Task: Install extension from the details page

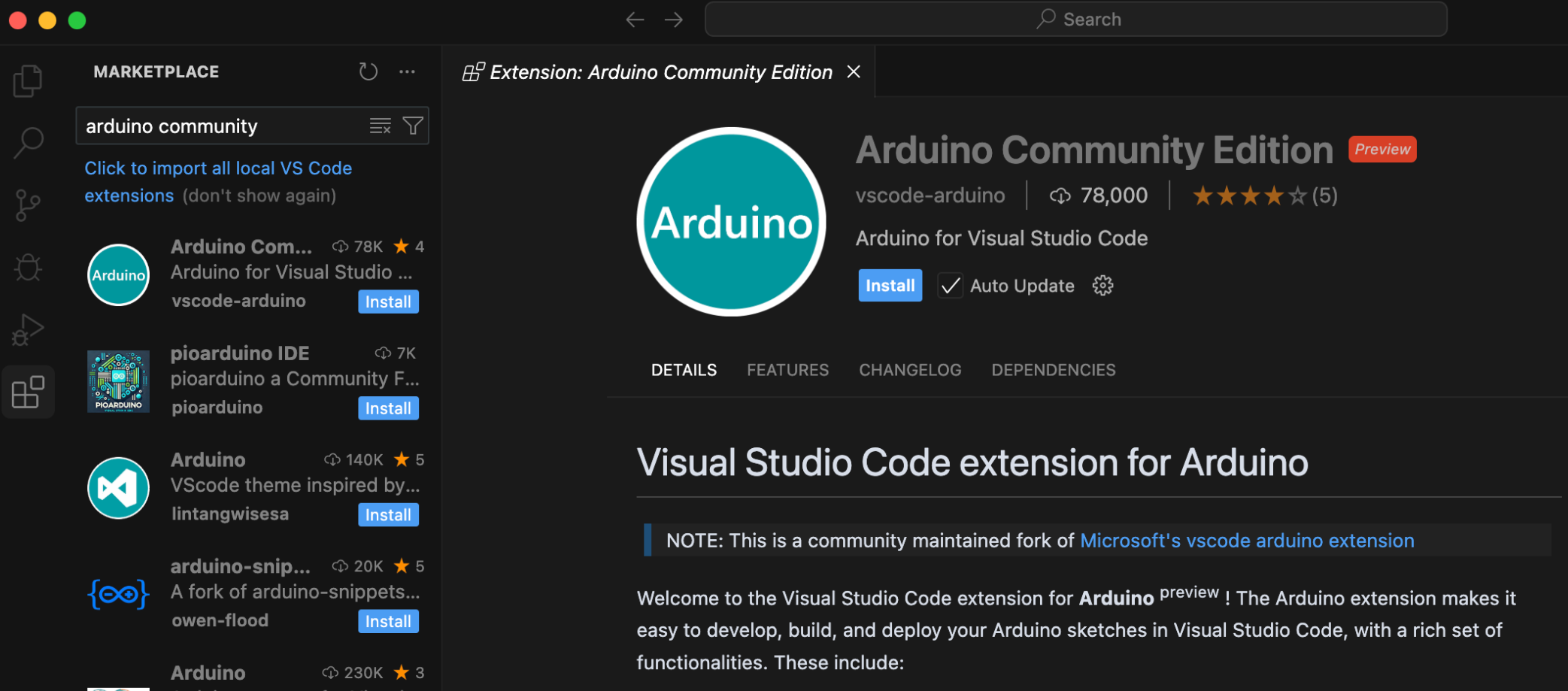Action: (x=890, y=286)
